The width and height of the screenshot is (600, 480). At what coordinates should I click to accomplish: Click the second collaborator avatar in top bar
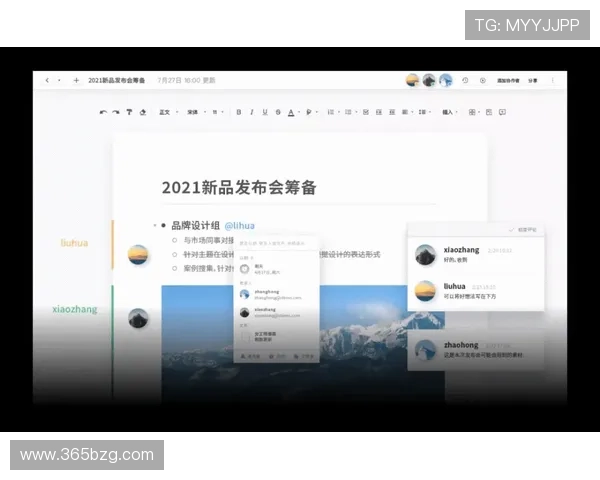click(429, 80)
